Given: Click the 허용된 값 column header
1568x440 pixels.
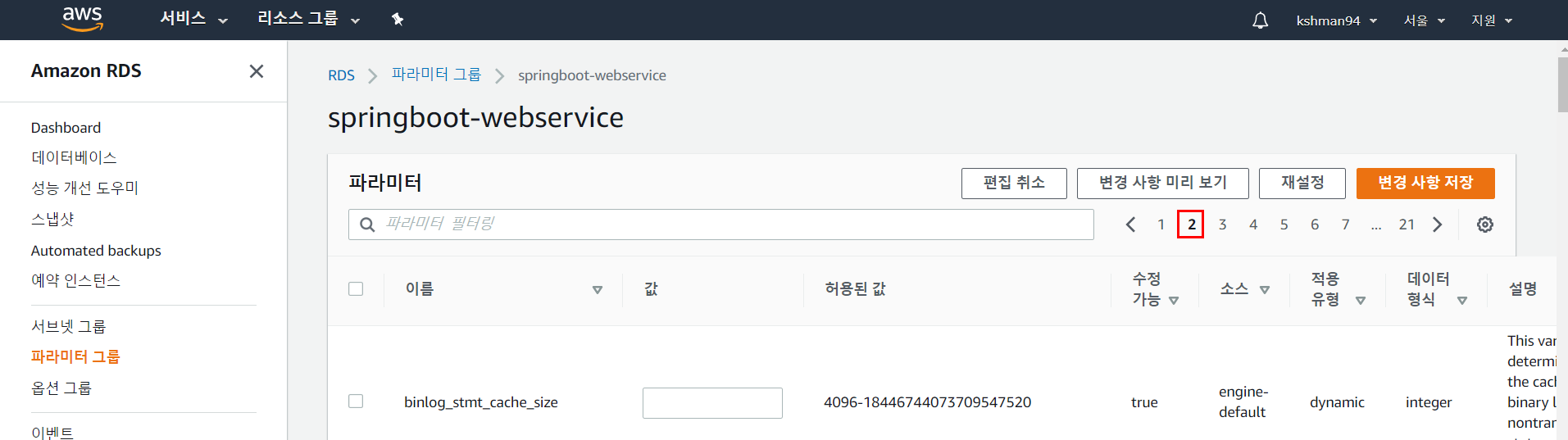Looking at the screenshot, I should [x=855, y=288].
